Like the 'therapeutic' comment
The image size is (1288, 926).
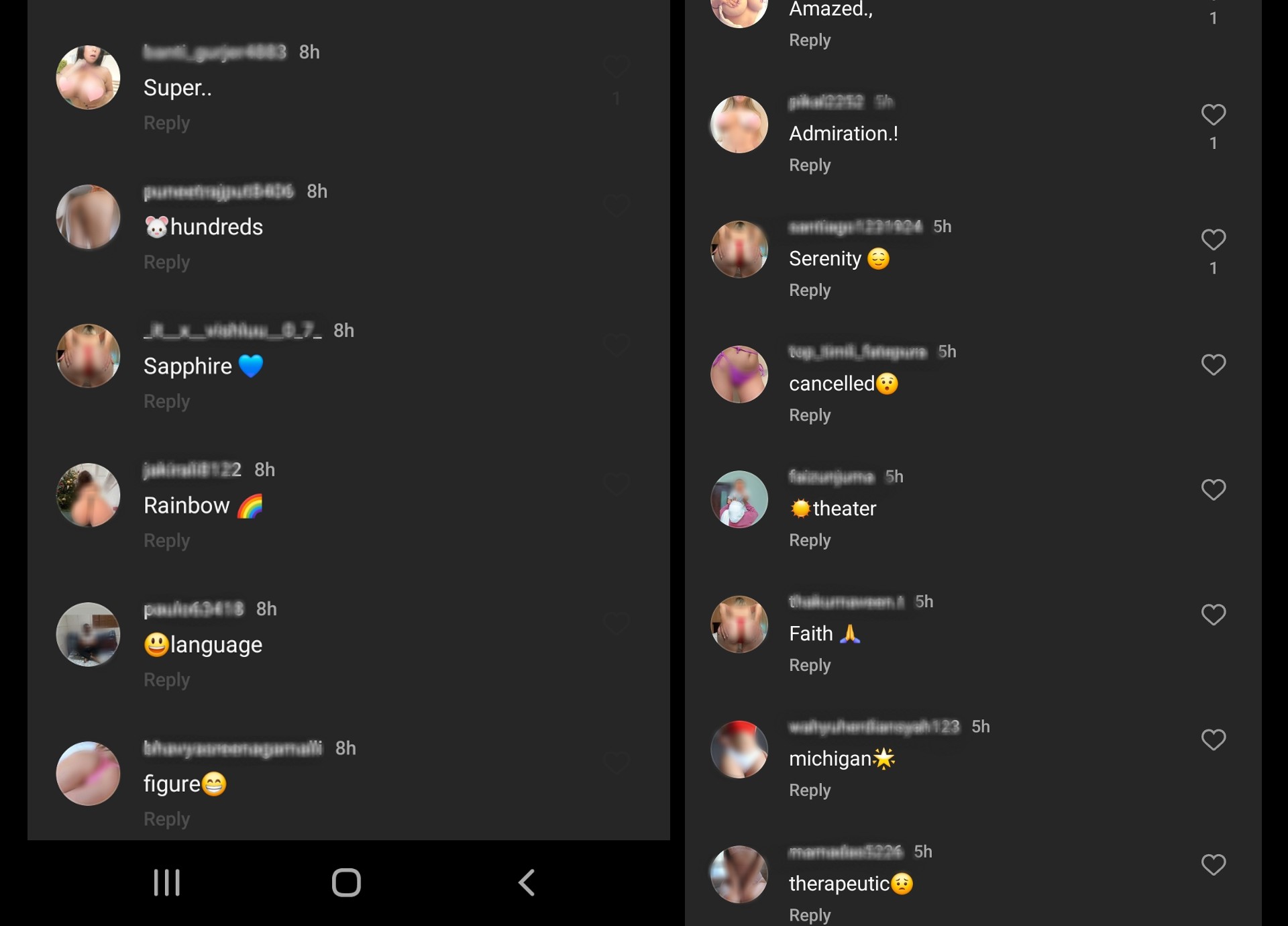pos(1213,864)
